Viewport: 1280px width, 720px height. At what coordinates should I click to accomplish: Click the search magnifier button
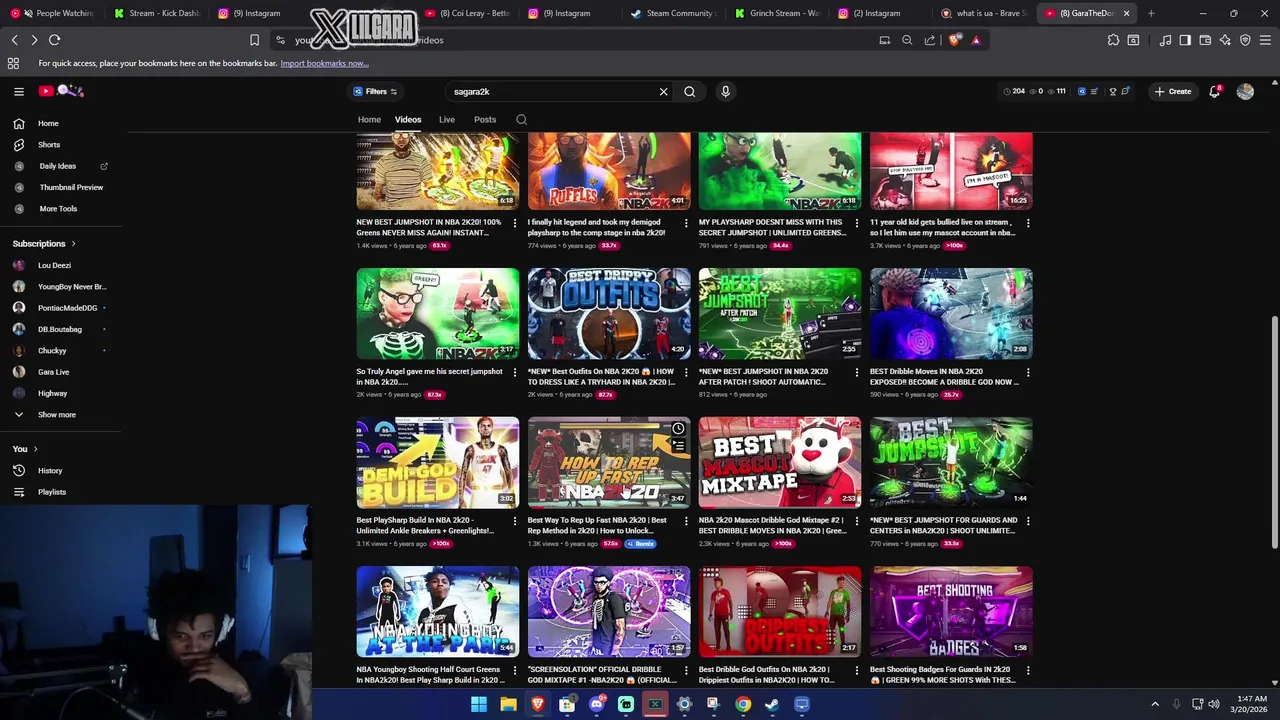tap(690, 91)
